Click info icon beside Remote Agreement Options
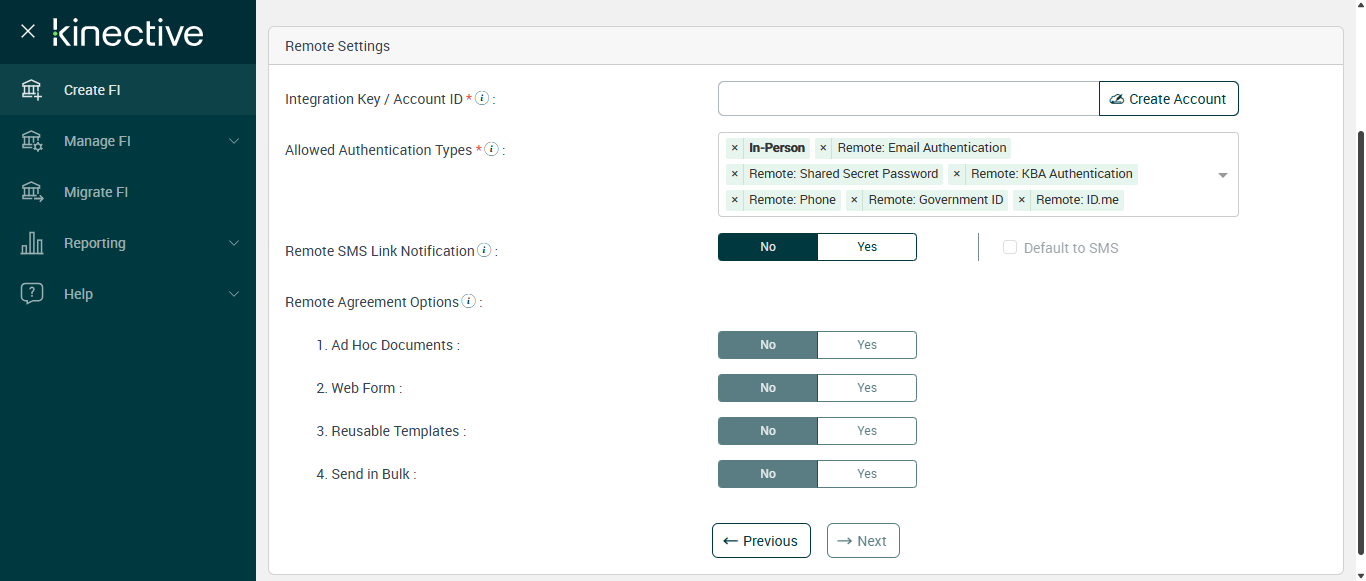The image size is (1366, 581). pos(468,301)
